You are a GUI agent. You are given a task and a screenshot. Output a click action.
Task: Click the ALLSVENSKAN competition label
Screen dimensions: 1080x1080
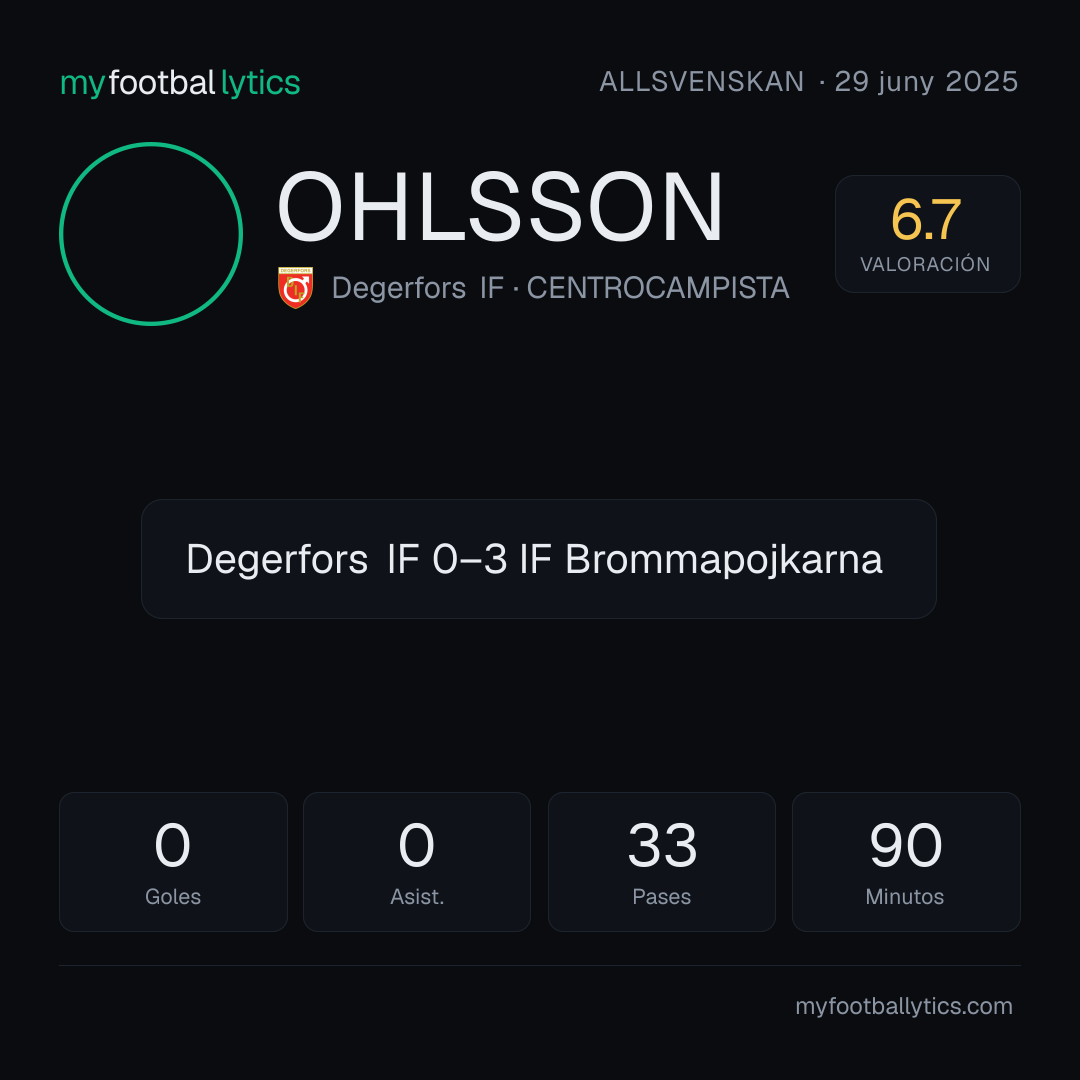[701, 81]
